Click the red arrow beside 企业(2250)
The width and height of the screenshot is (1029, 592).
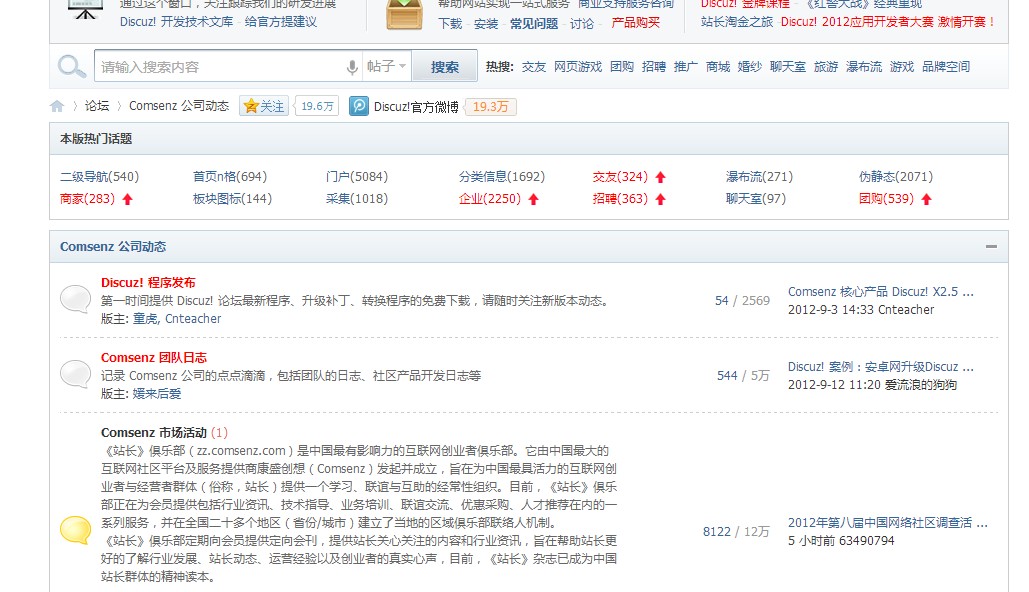pos(534,200)
